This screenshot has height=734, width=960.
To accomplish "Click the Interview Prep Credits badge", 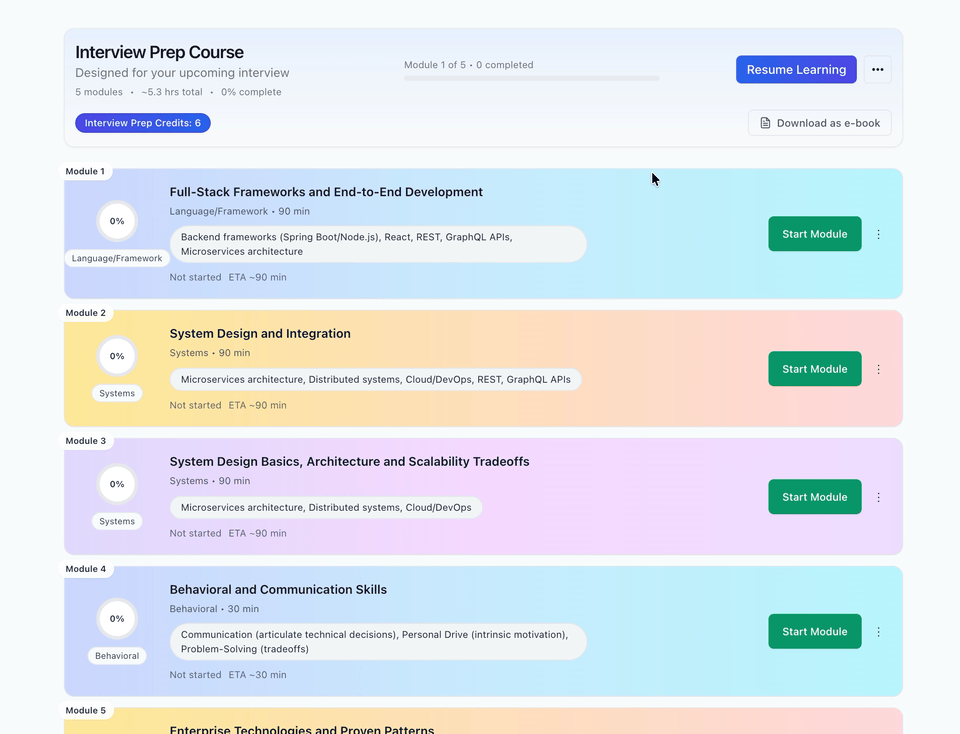I will (142, 122).
